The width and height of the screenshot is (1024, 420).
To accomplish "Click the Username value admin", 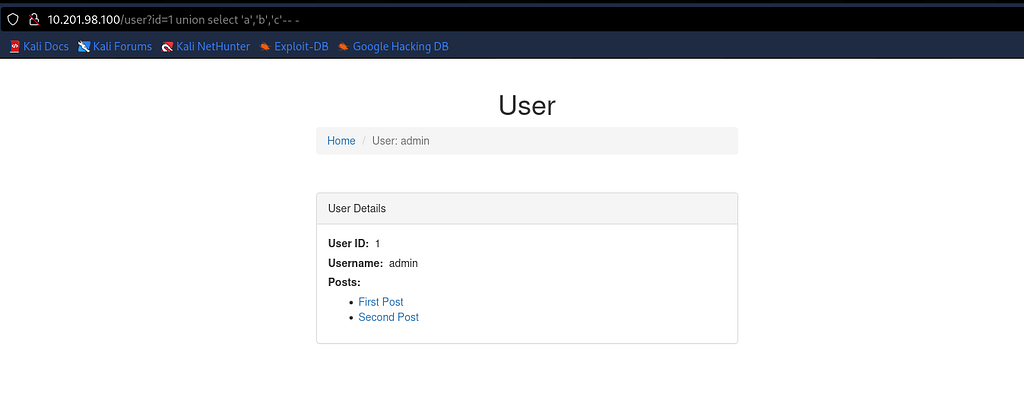I will [403, 263].
